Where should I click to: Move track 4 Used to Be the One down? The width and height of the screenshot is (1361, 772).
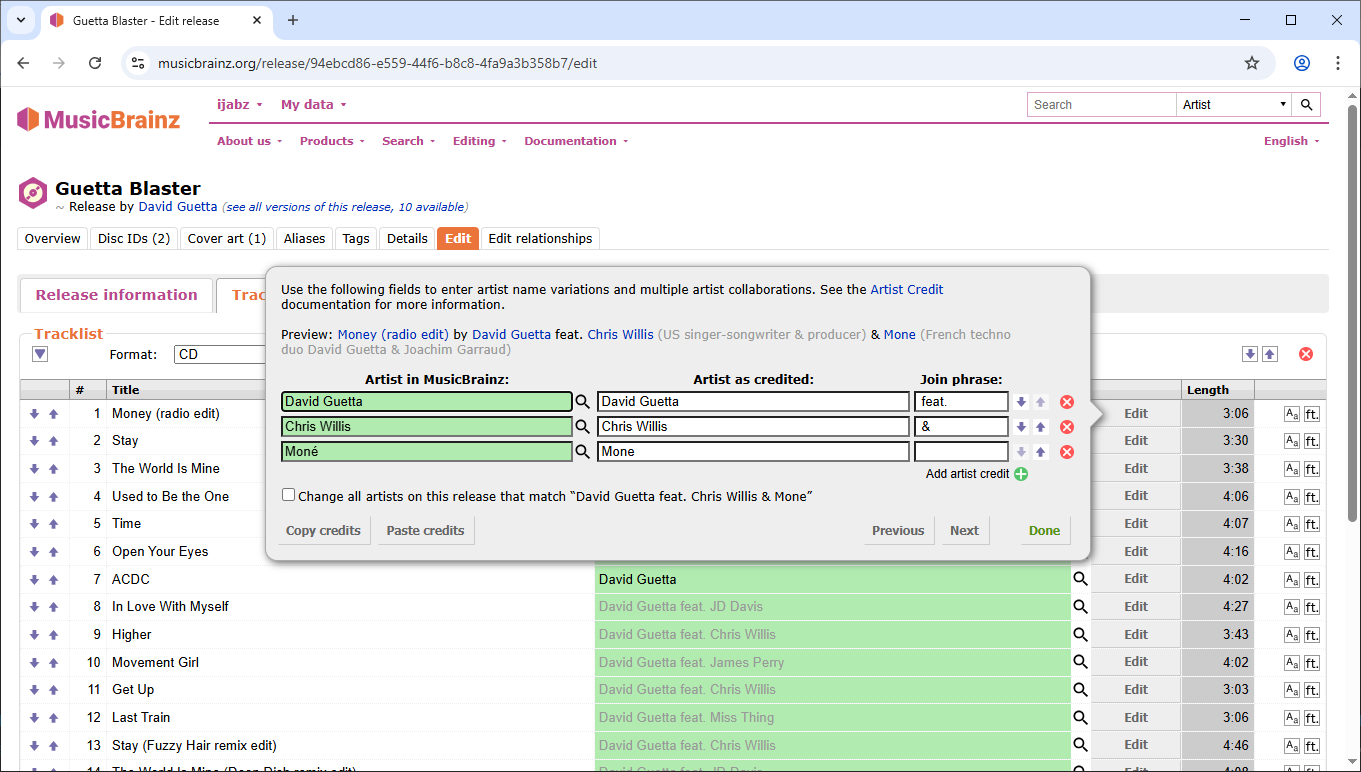coord(35,496)
